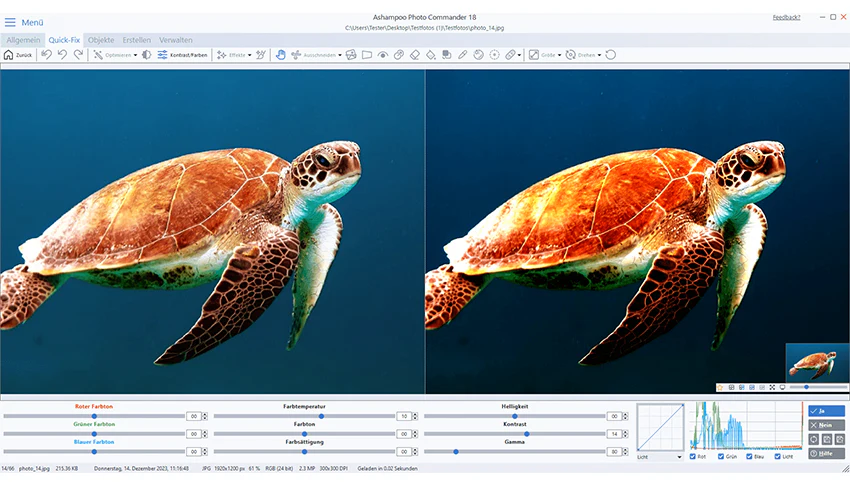850x486 pixels.
Task: Click the paint bucket fill tool
Action: coord(430,55)
